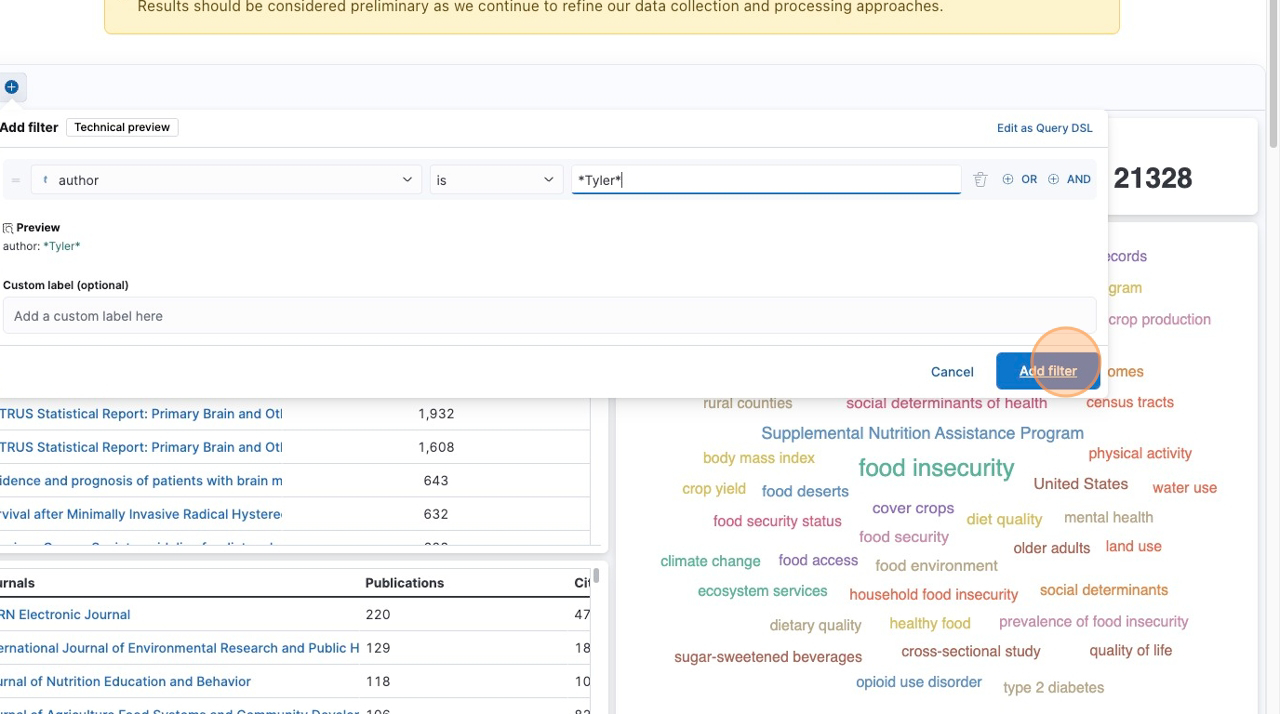Click 'sugar-sweetened beverages' tag
The image size is (1280, 714).
point(768,657)
